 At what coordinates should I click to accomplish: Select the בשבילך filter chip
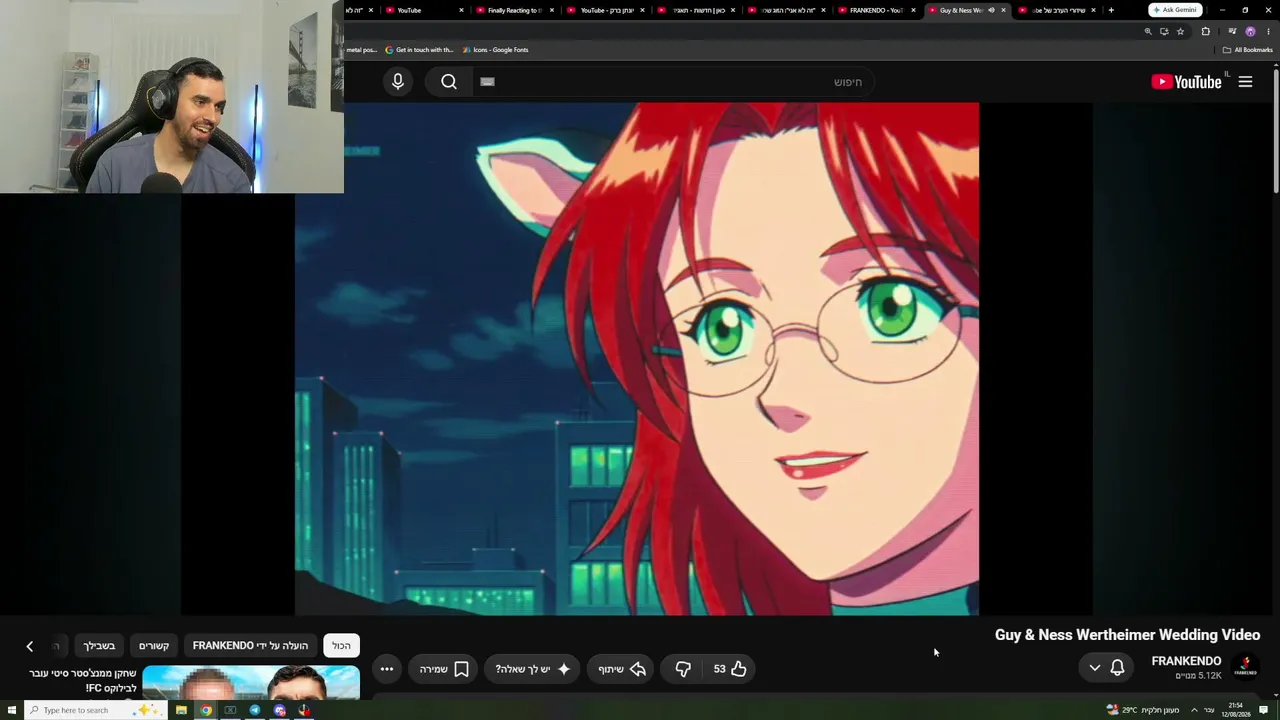click(99, 646)
